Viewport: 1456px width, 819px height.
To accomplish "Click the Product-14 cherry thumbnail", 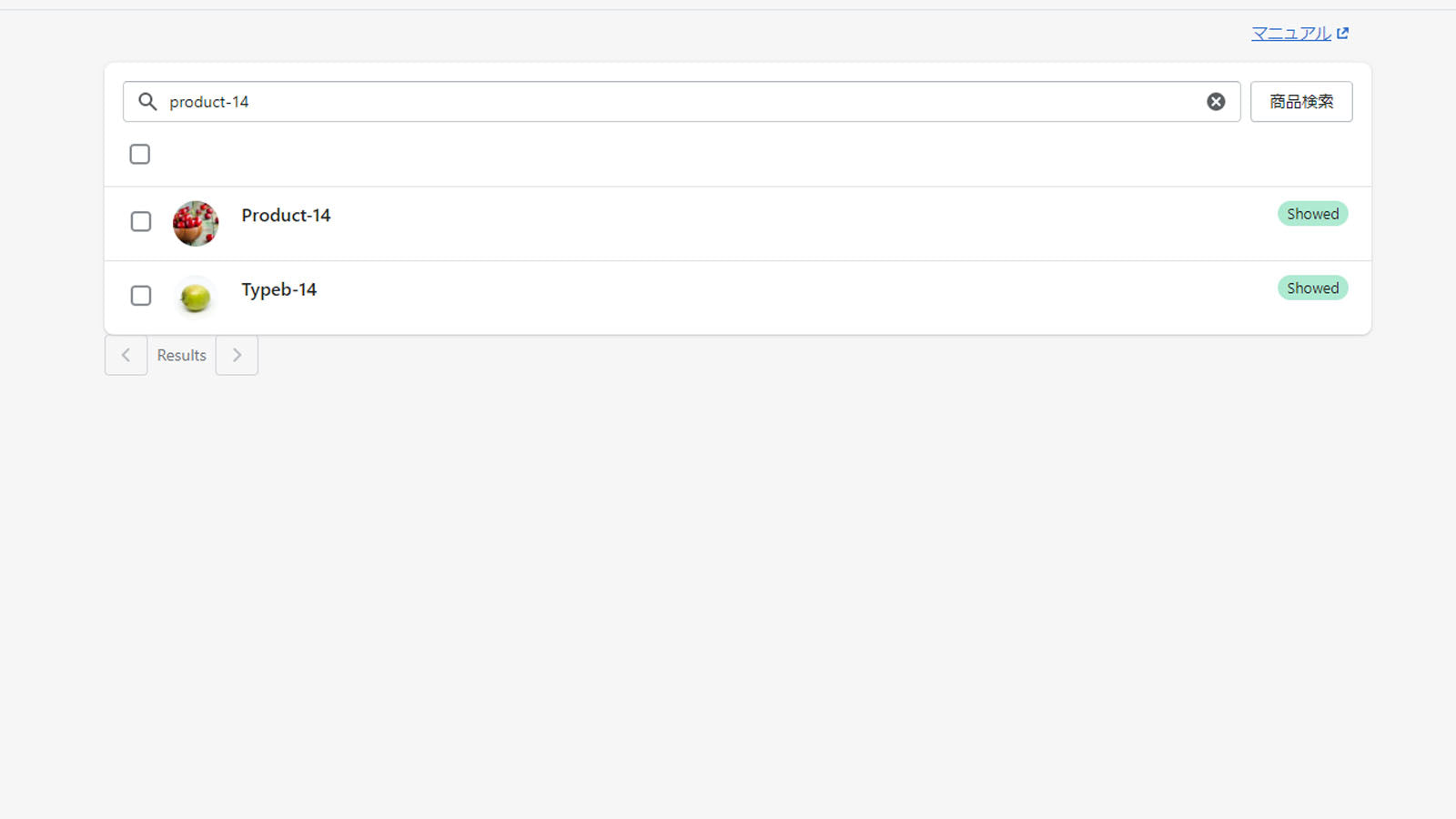I will pyautogui.click(x=196, y=224).
